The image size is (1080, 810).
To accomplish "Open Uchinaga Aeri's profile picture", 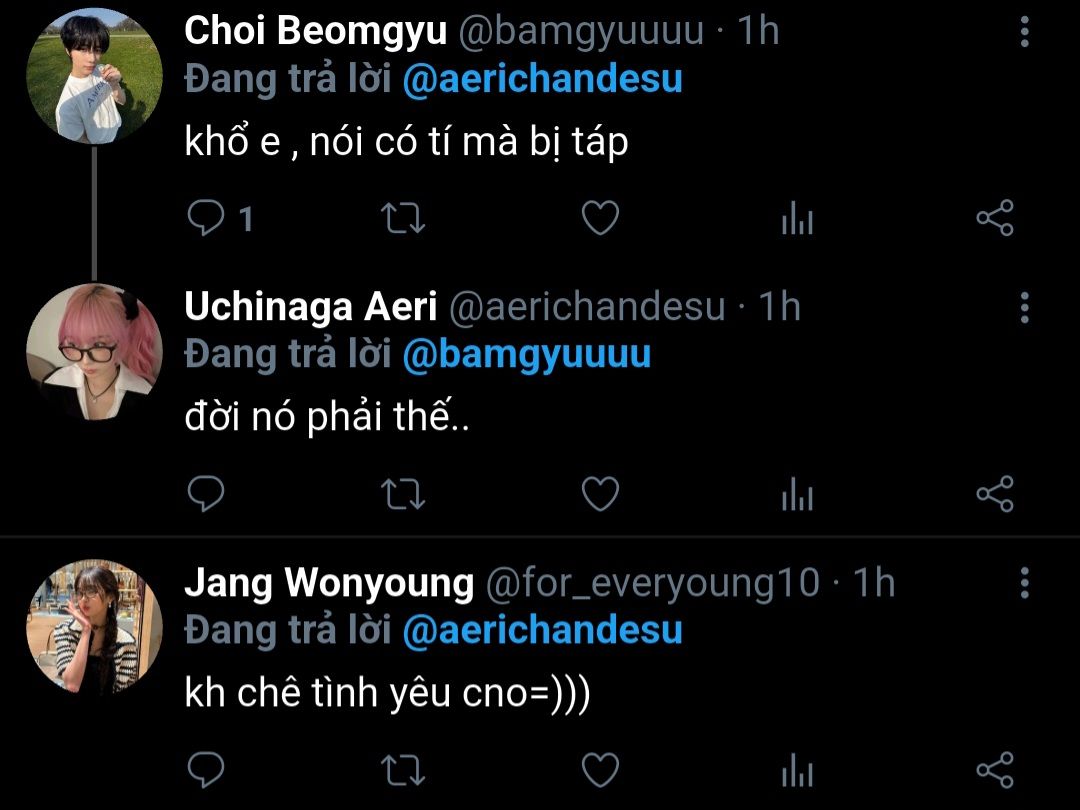I will pyautogui.click(x=94, y=352).
